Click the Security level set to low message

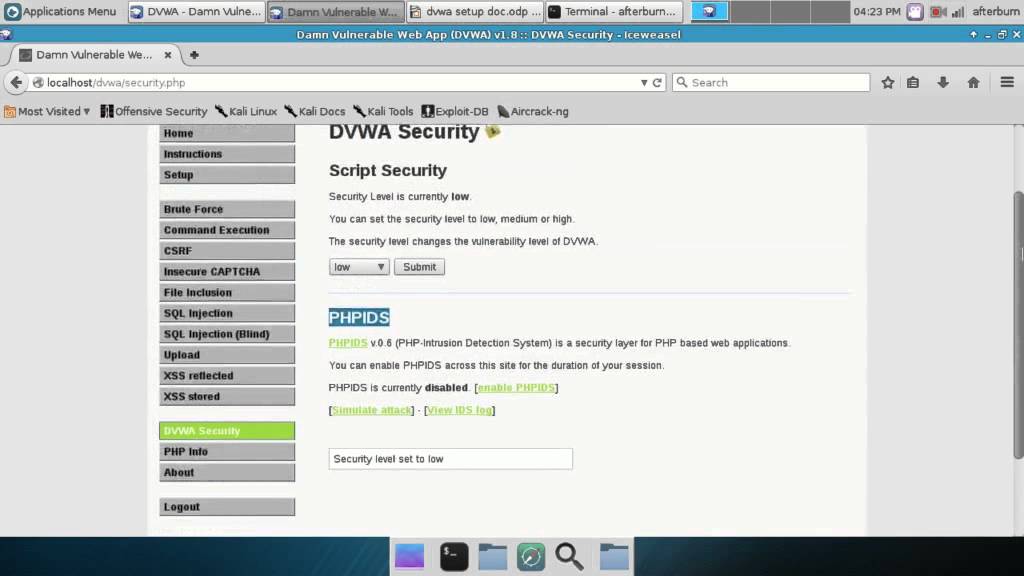tap(451, 459)
